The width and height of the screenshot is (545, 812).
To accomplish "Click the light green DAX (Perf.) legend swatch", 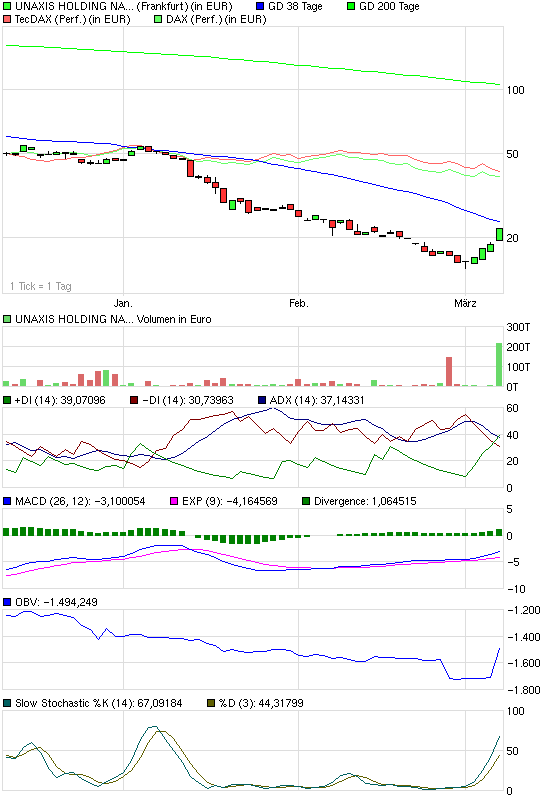I will 159,20.
